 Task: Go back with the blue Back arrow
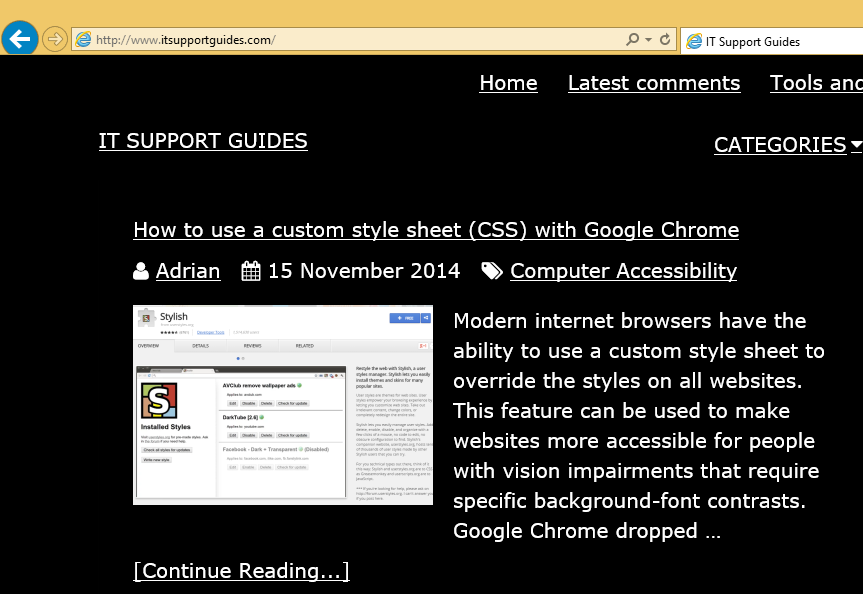click(20, 39)
